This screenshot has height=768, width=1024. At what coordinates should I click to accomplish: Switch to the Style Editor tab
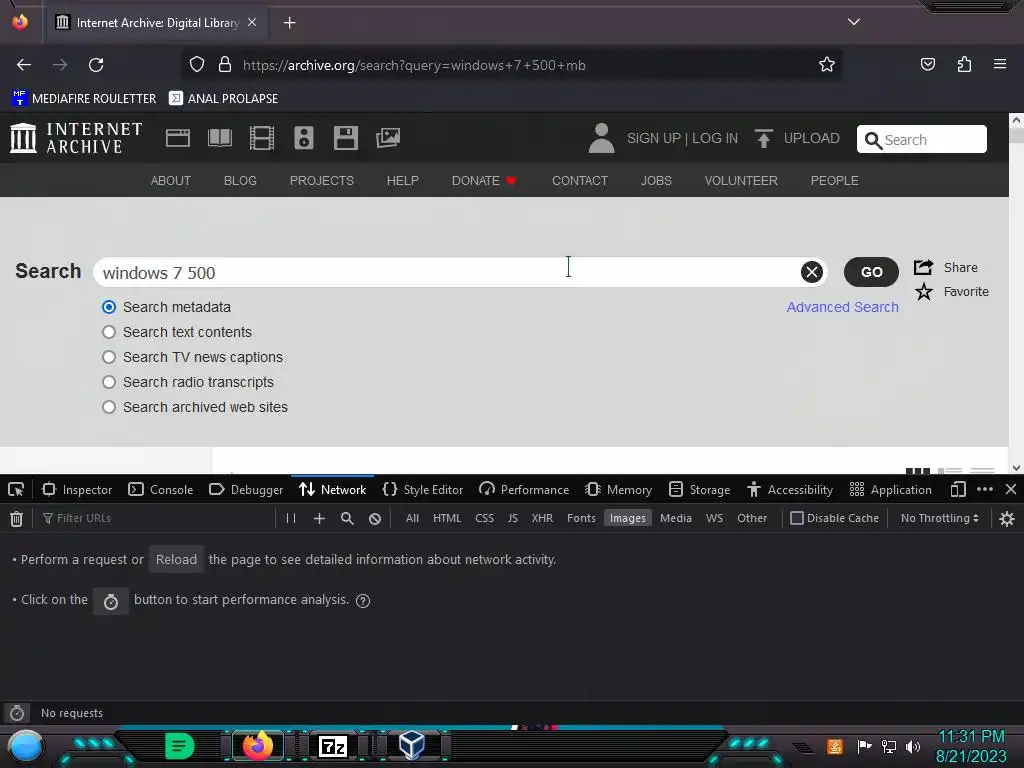click(423, 489)
